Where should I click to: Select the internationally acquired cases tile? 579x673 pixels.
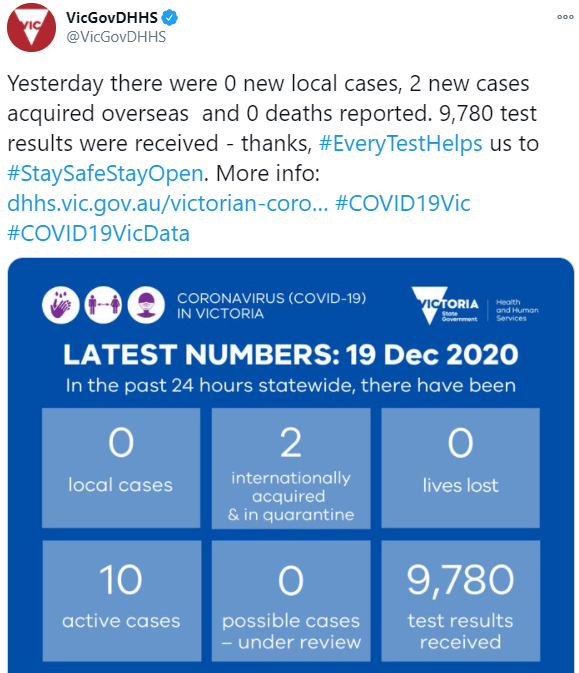point(291,469)
